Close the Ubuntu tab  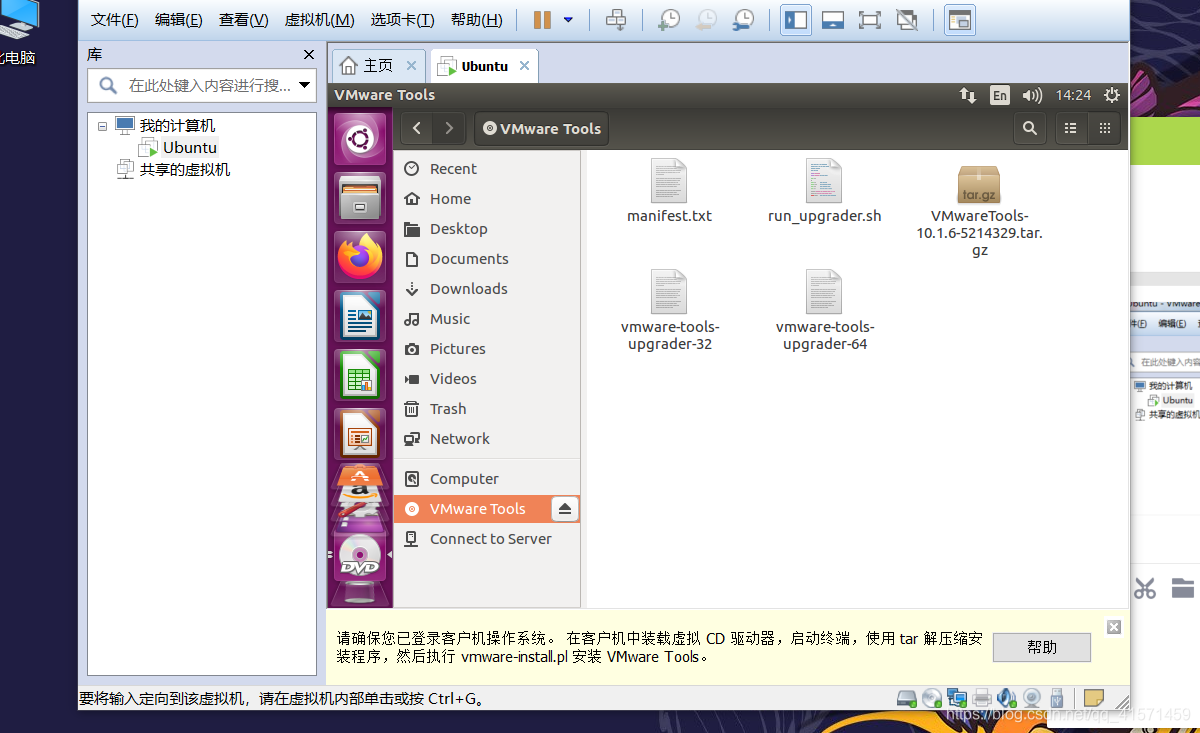pos(524,66)
